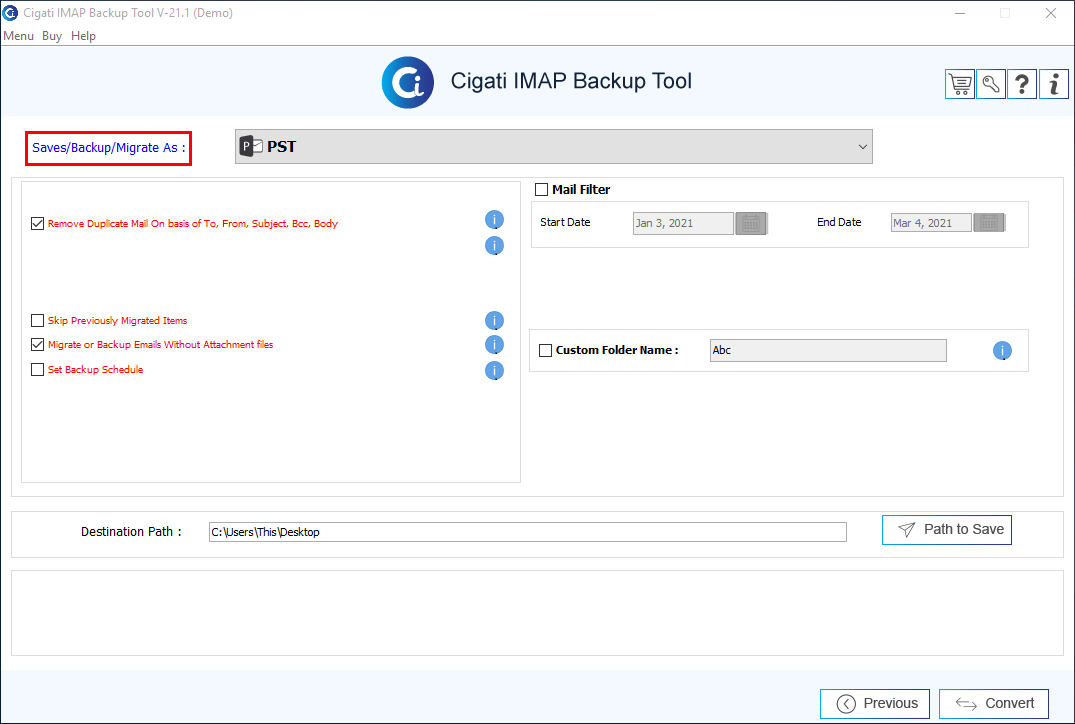Open the Help menu

84,36
